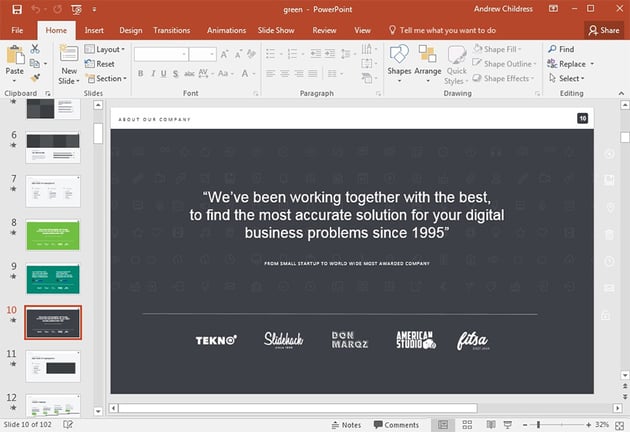Open the Select dropdown menu
This screenshot has height=432, width=630.
pos(568,78)
